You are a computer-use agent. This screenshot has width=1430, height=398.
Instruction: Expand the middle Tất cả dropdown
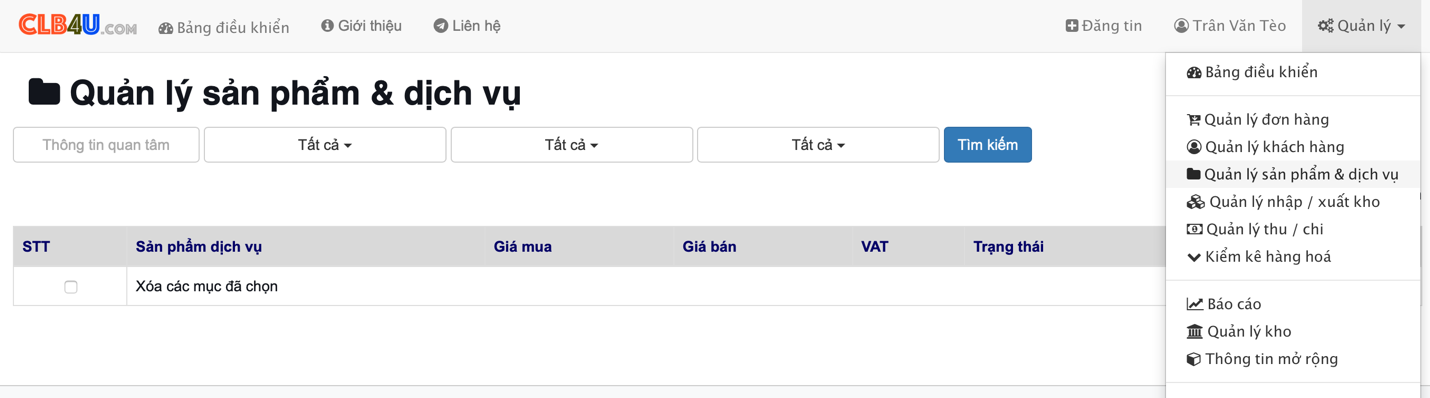[x=572, y=145]
